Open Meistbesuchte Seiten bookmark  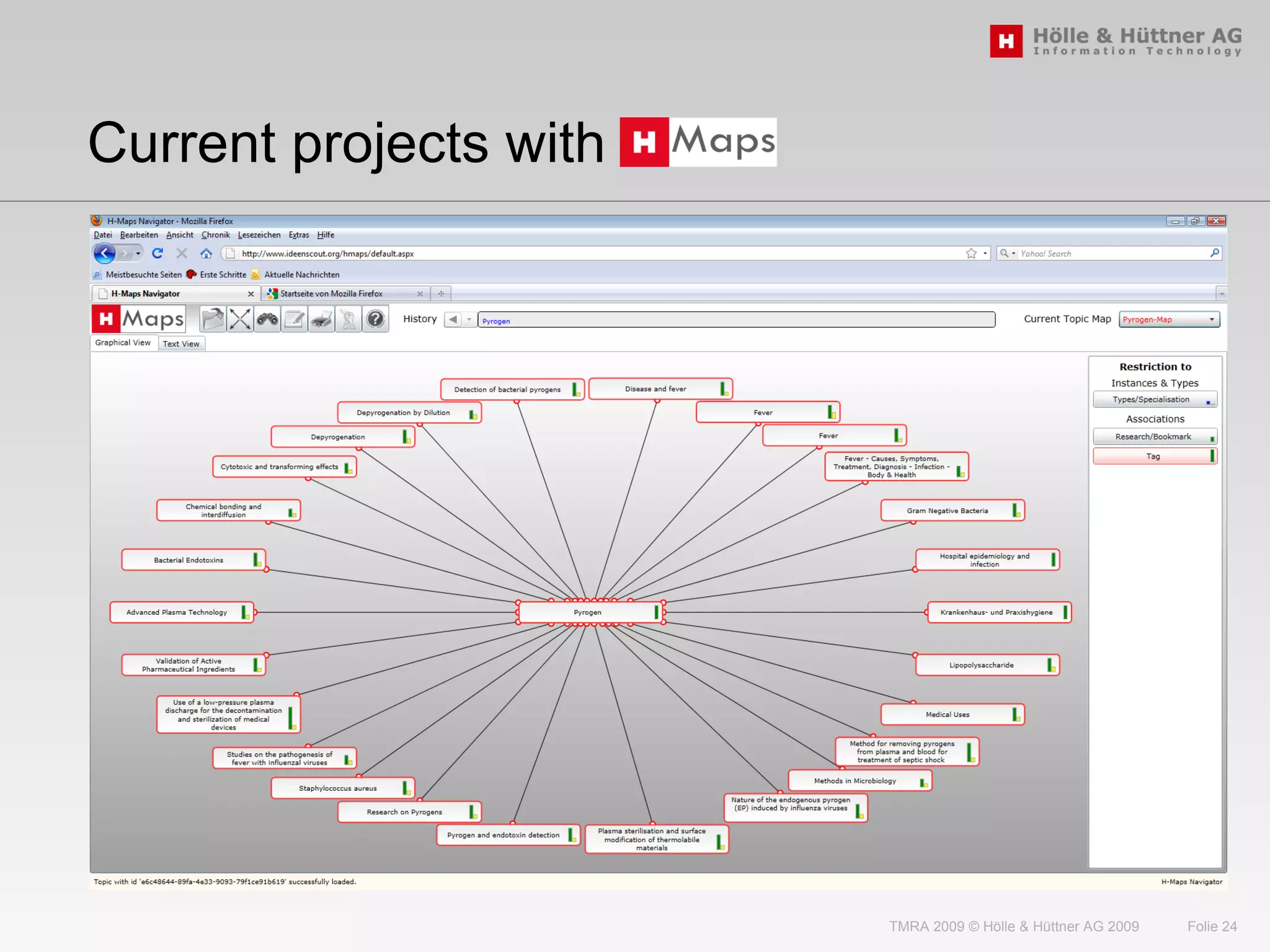[138, 275]
